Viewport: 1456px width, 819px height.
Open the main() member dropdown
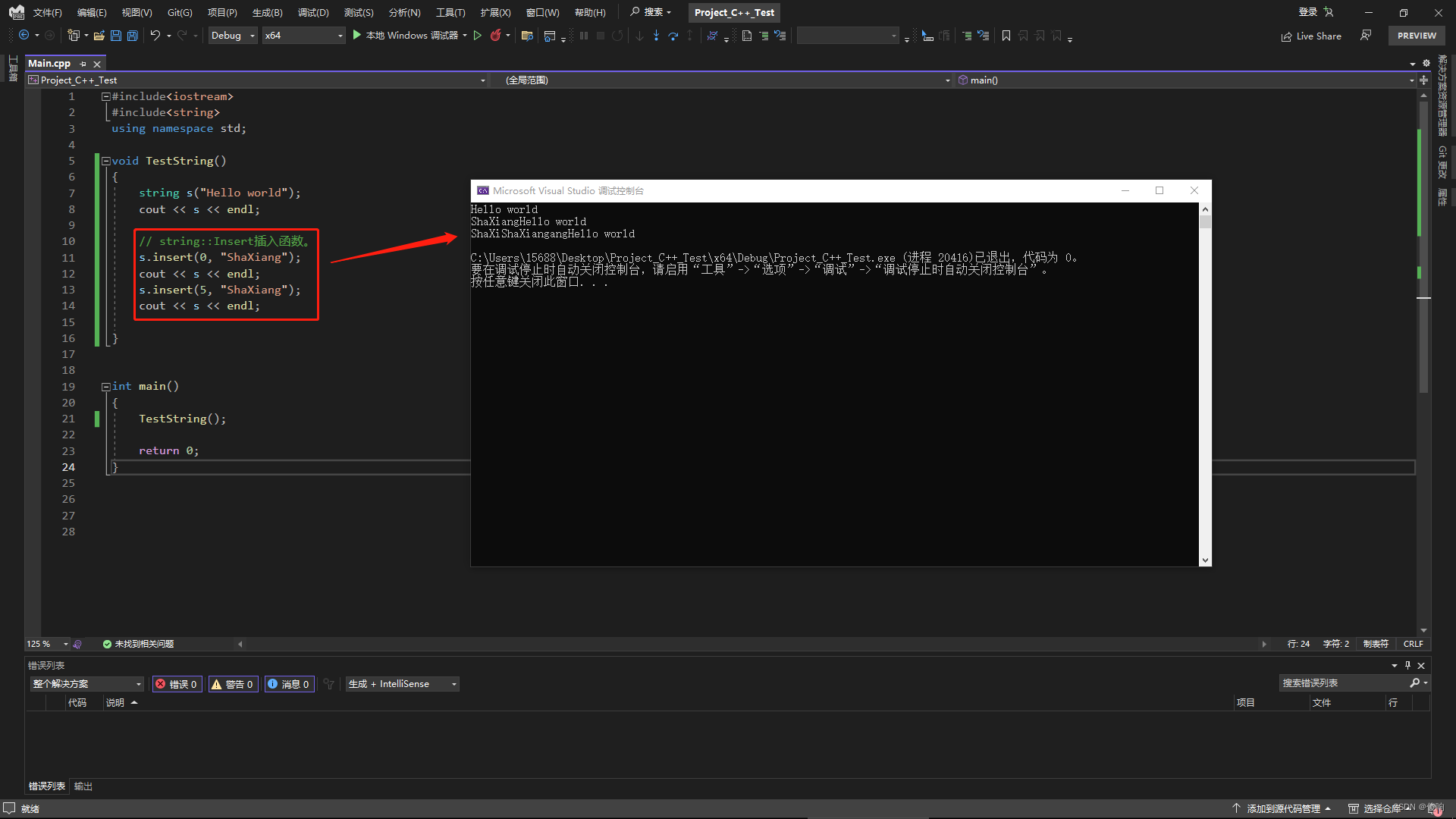(1185, 80)
